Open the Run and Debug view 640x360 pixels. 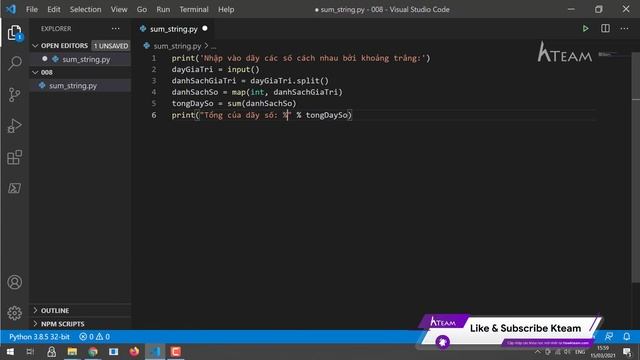15,126
